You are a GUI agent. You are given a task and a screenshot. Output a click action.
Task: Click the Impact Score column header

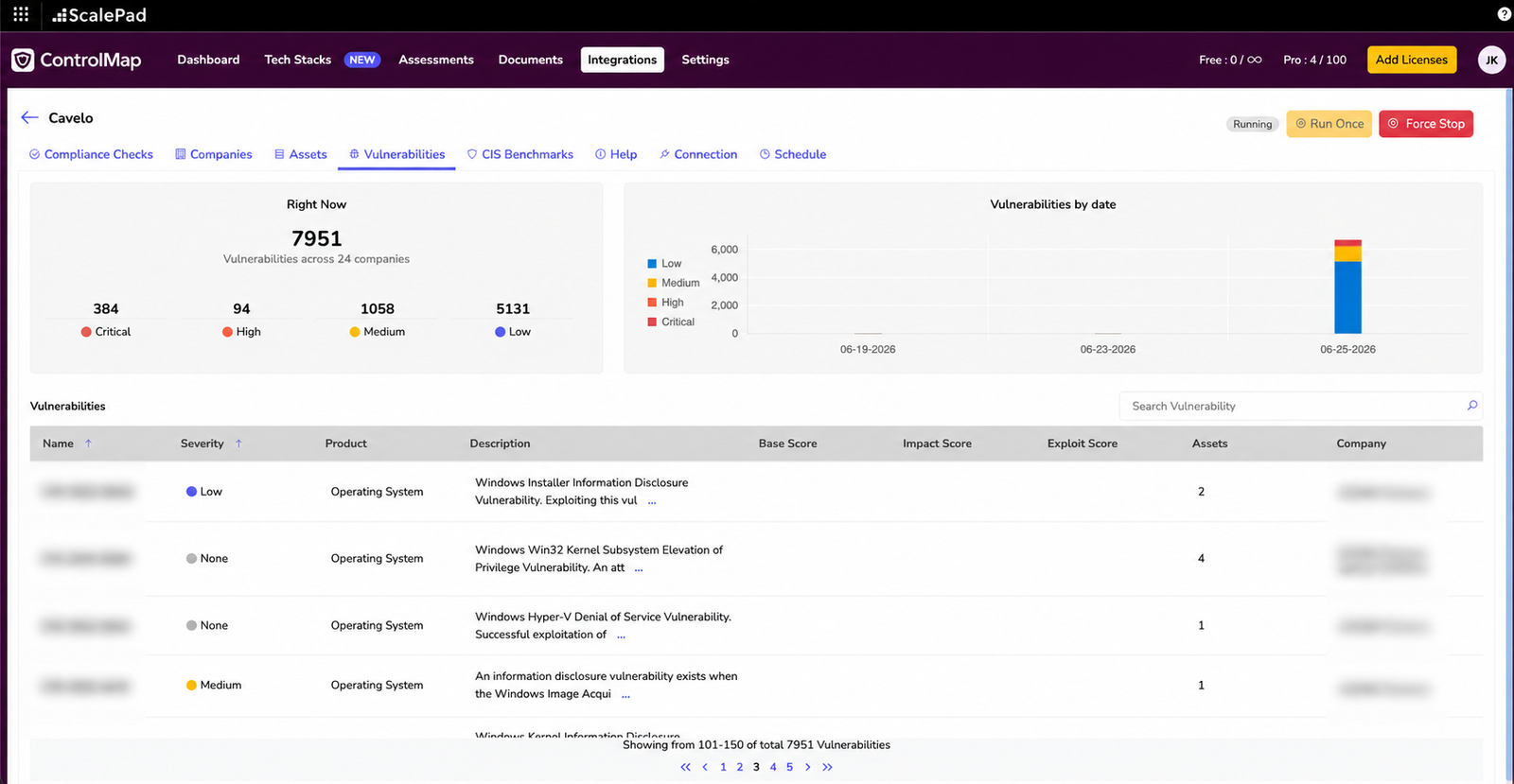coord(937,444)
